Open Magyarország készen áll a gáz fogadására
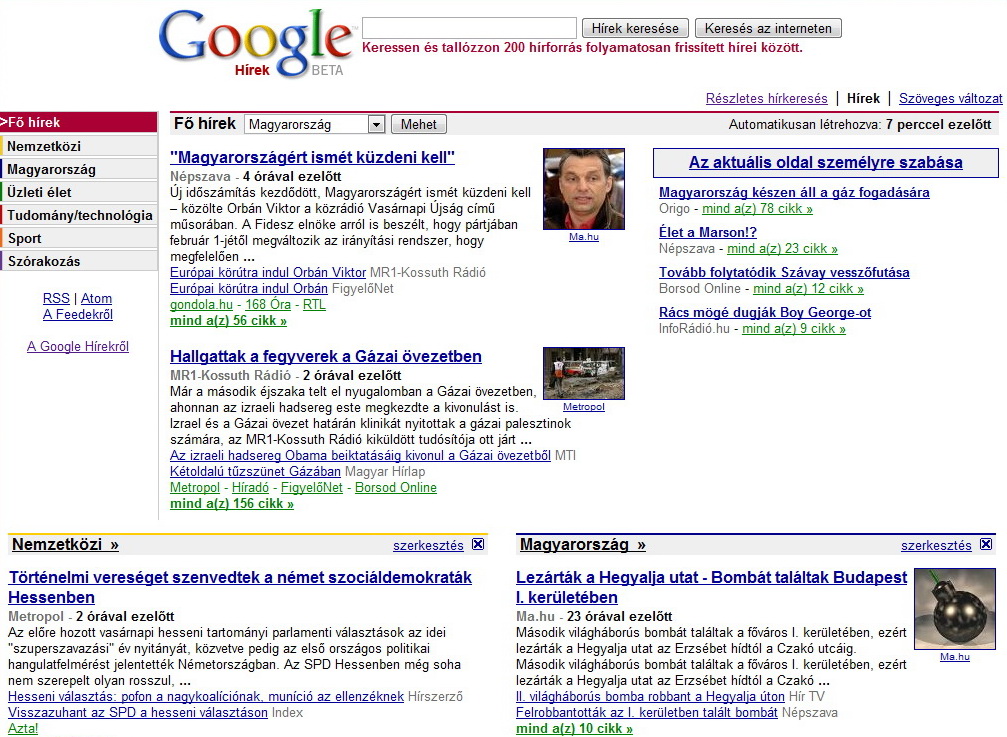Image resolution: width=1007 pixels, height=737 pixels. click(x=794, y=193)
